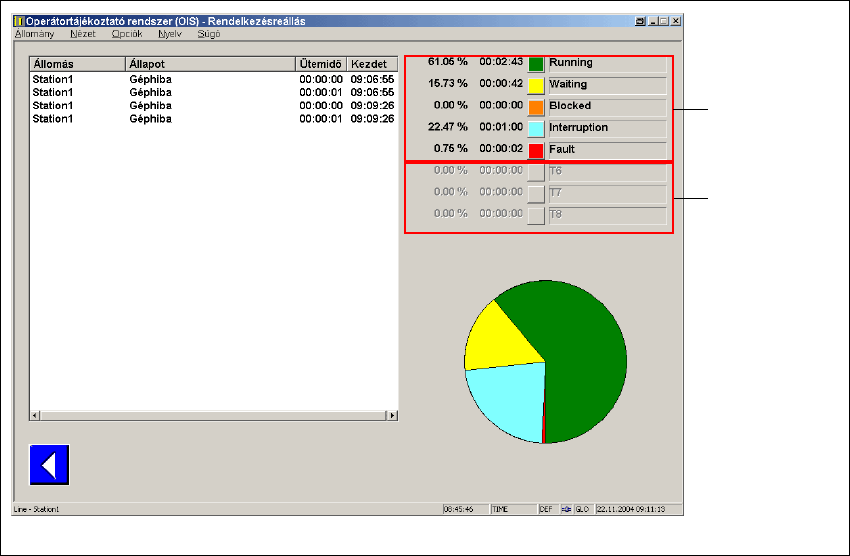This screenshot has height=556, width=850.
Task: Open the Opciók menu
Action: pyautogui.click(x=127, y=33)
